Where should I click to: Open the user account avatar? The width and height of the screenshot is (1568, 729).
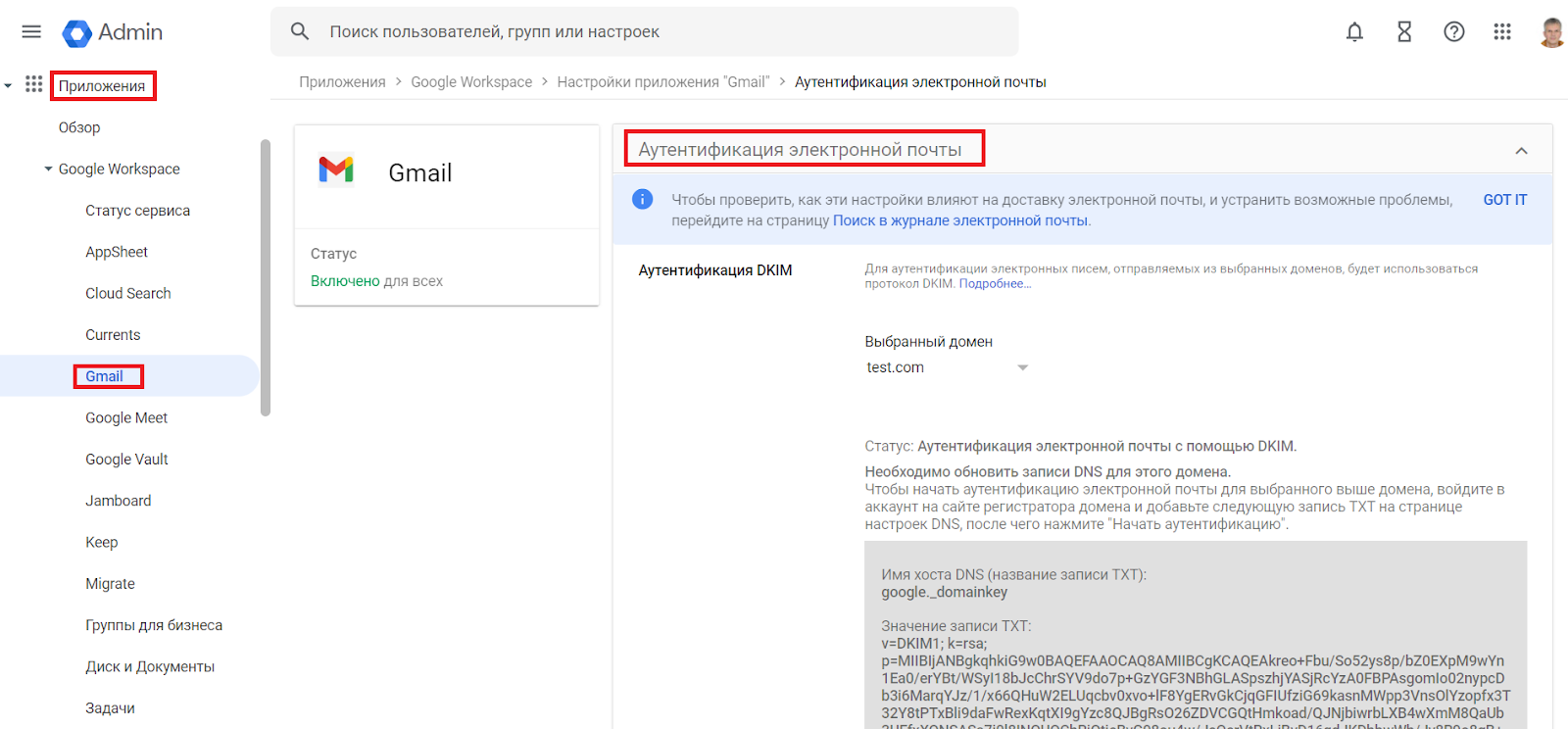1551,31
